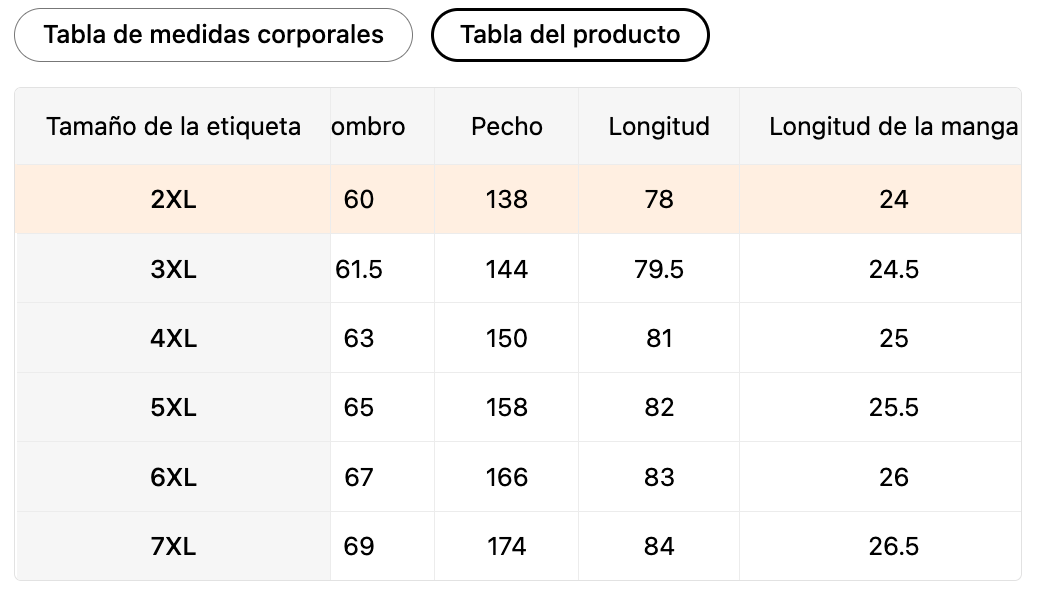Click the 174 chest value cell

(507, 547)
